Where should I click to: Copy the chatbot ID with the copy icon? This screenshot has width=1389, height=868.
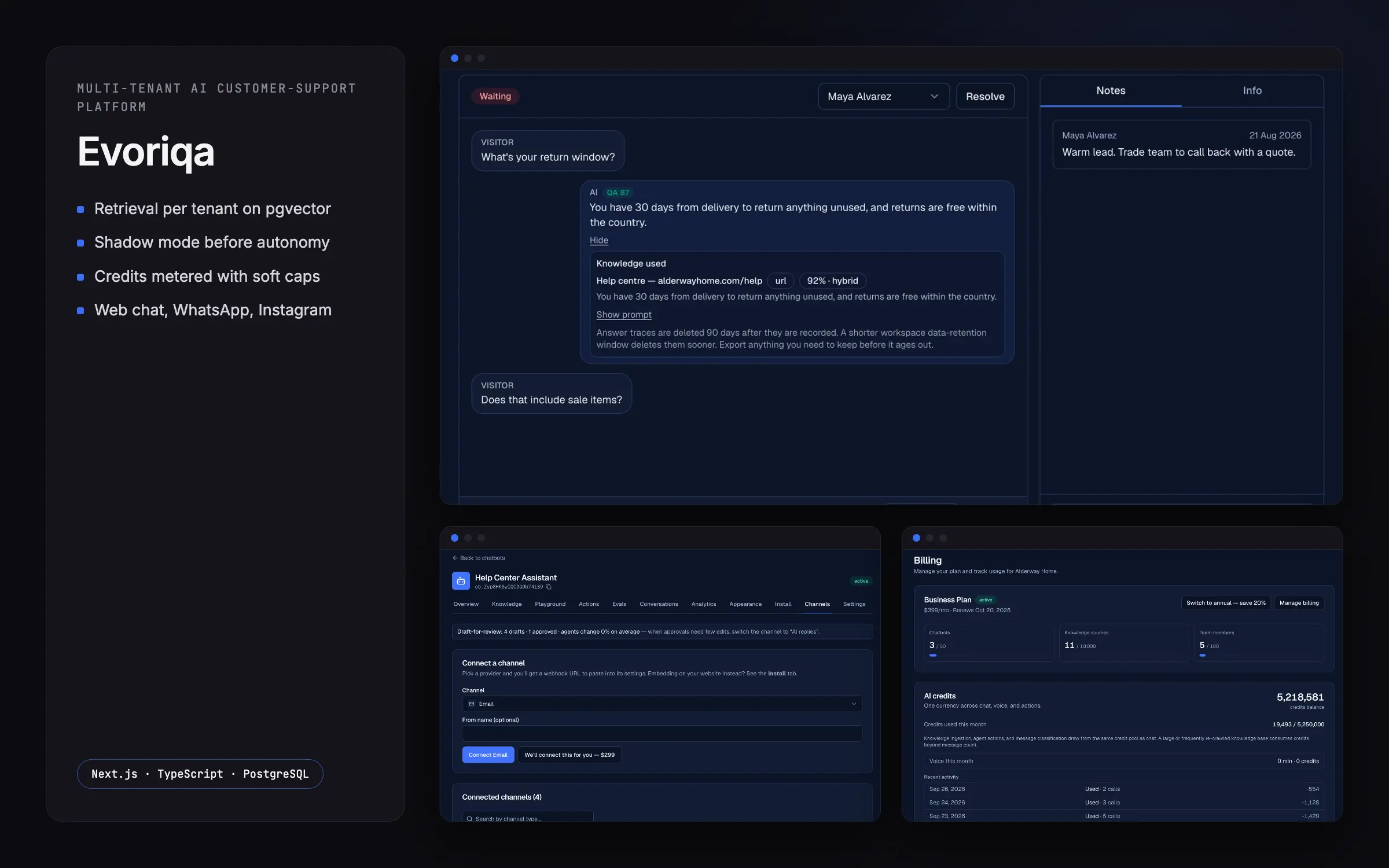tap(549, 587)
